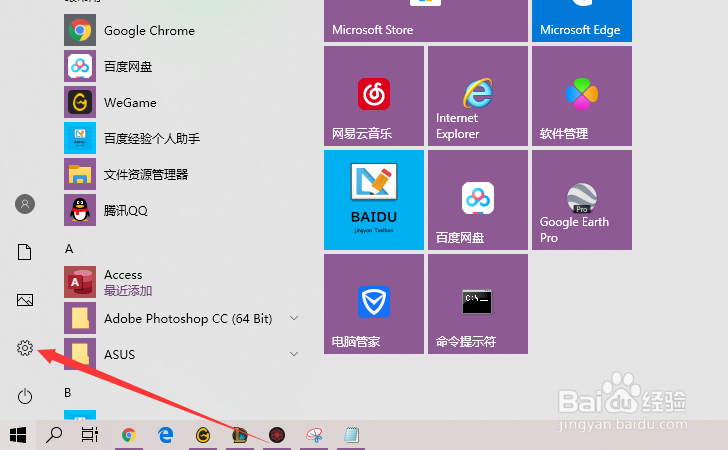Open 百度网盘 in the app list
This screenshot has width=728, height=450.
(181, 66)
